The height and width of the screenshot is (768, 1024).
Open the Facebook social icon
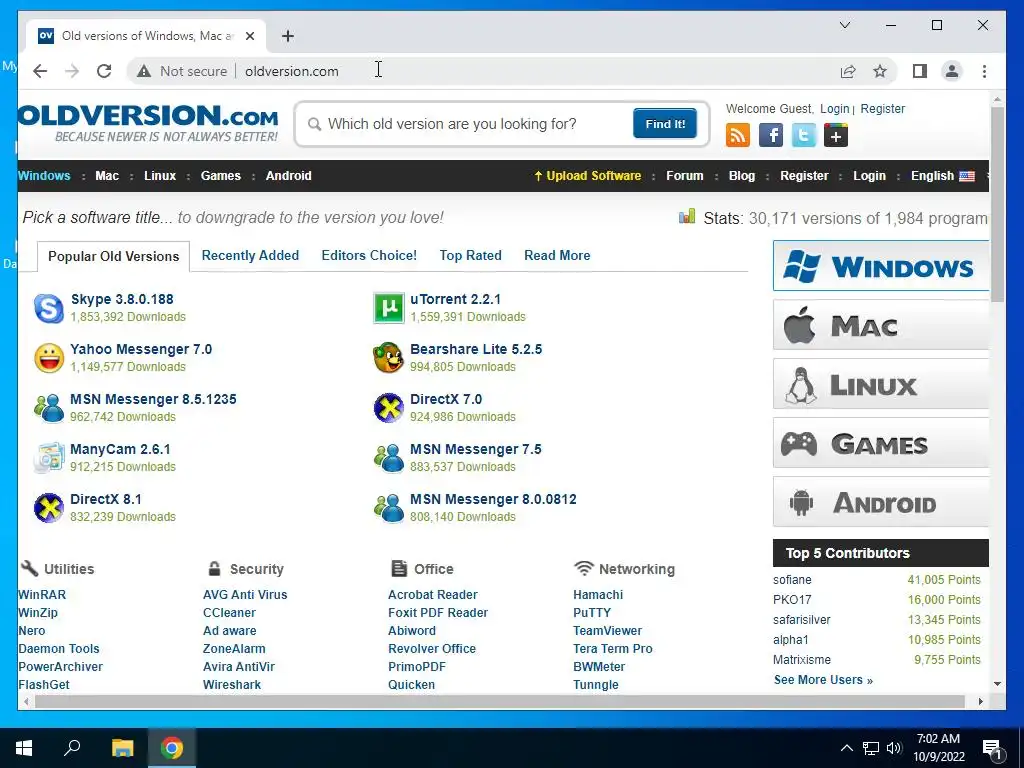pos(771,136)
